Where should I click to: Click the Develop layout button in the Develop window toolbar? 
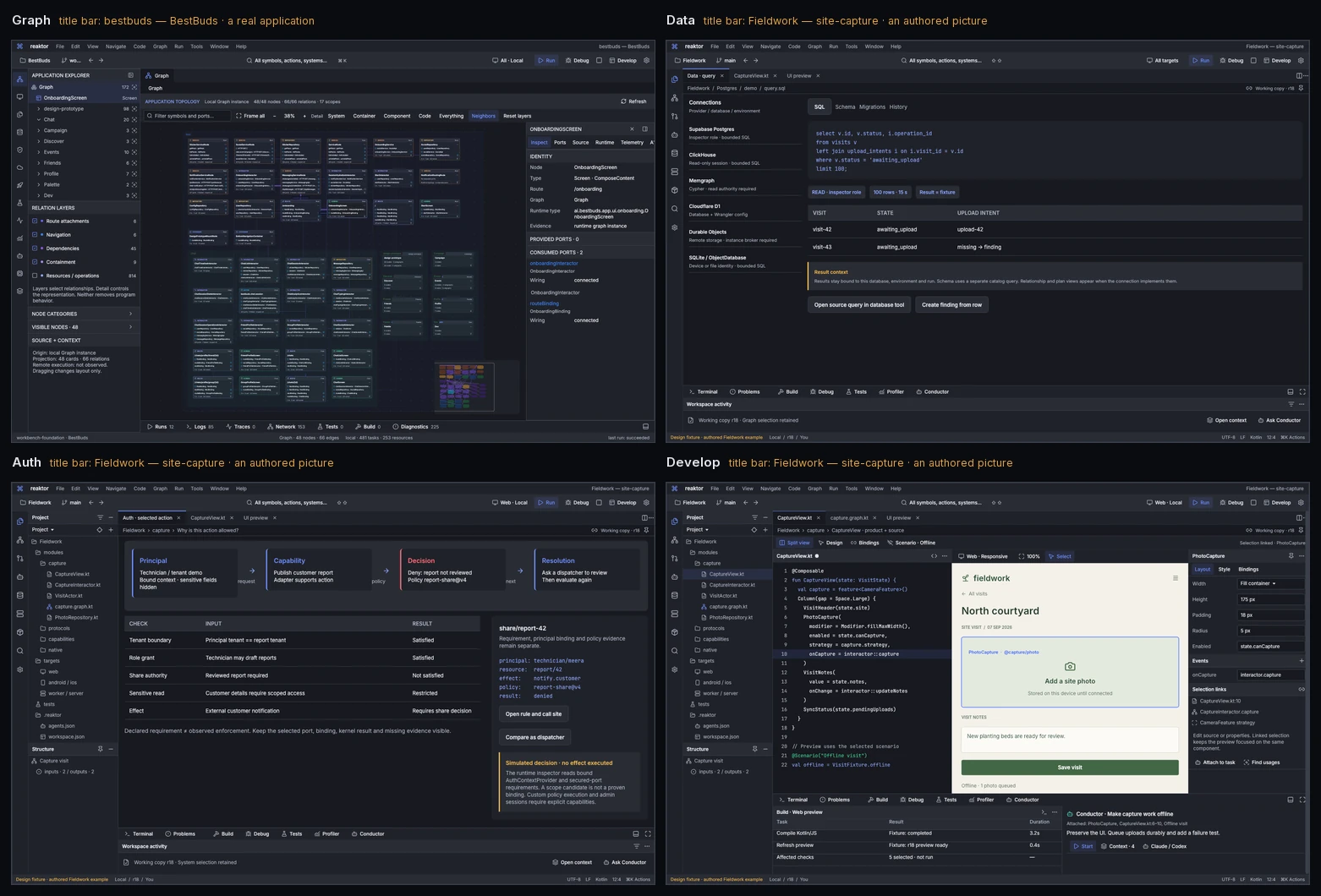1277,503
